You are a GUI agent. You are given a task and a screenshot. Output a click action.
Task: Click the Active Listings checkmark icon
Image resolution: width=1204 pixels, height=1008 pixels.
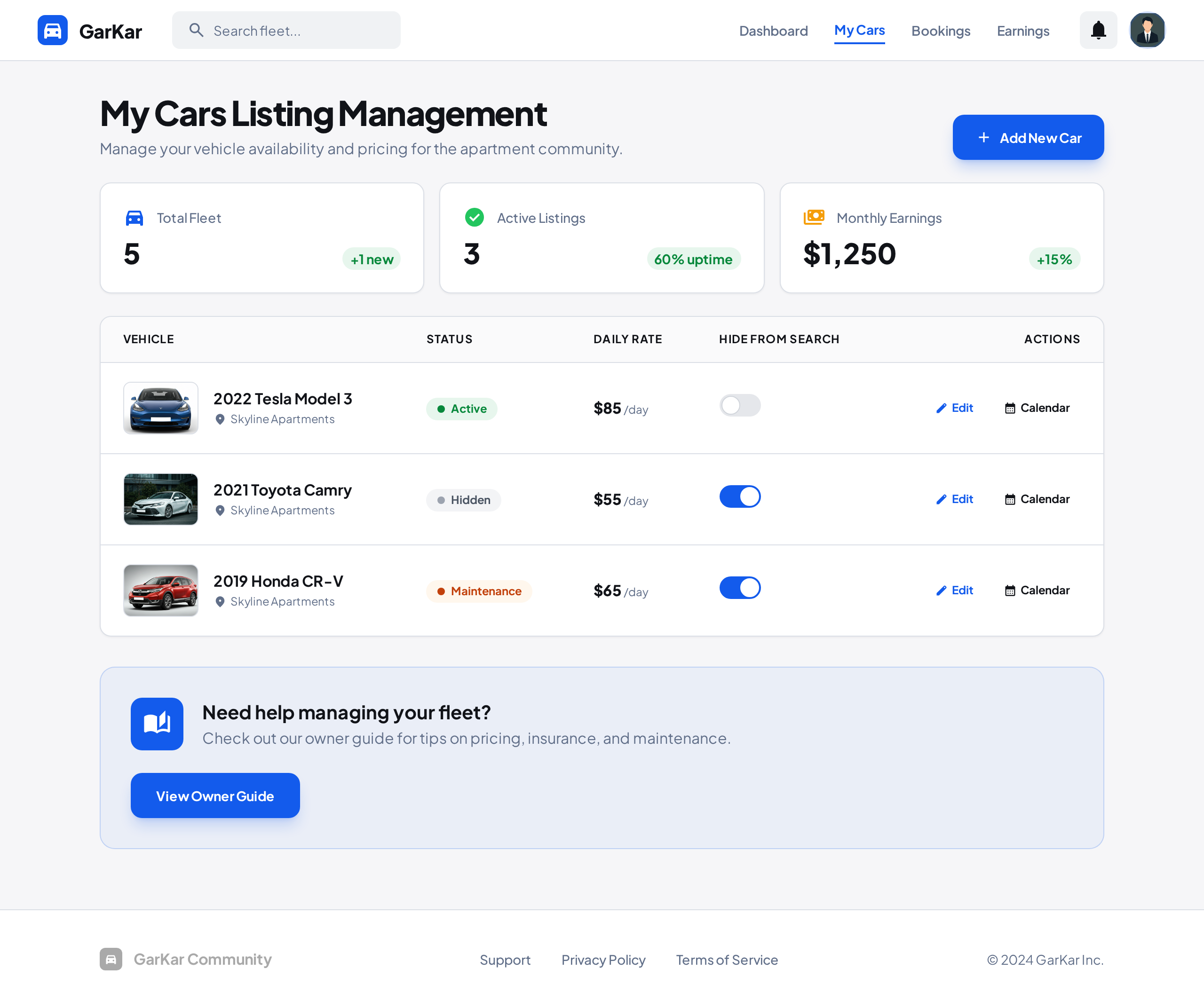click(x=474, y=218)
